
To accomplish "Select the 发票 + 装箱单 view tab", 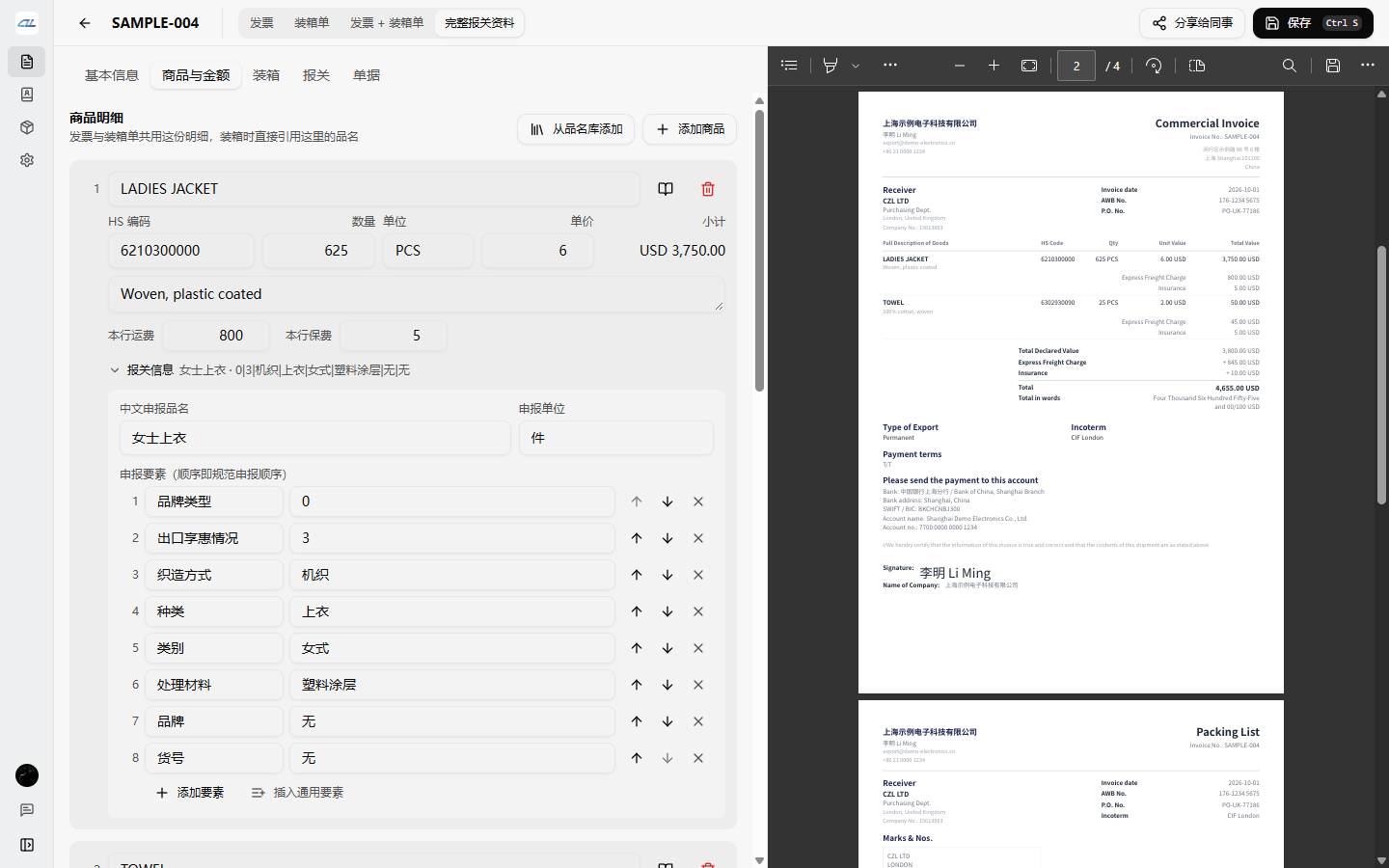I will 387,23.
